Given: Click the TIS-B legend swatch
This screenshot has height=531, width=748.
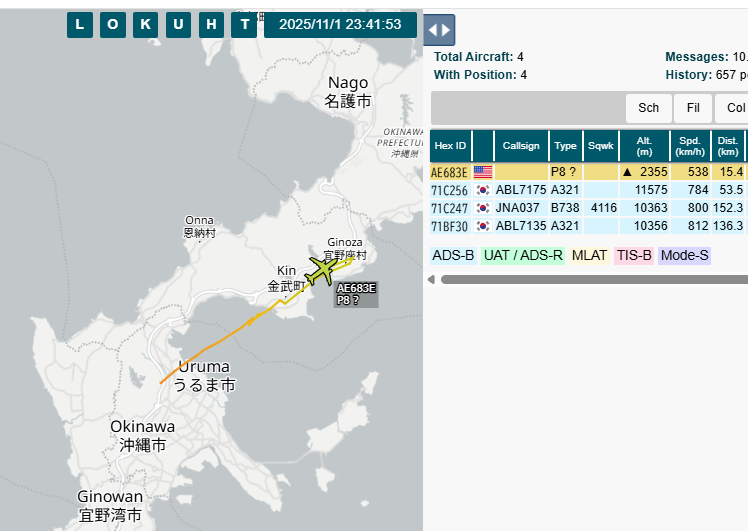Looking at the screenshot, I should pos(634,256).
